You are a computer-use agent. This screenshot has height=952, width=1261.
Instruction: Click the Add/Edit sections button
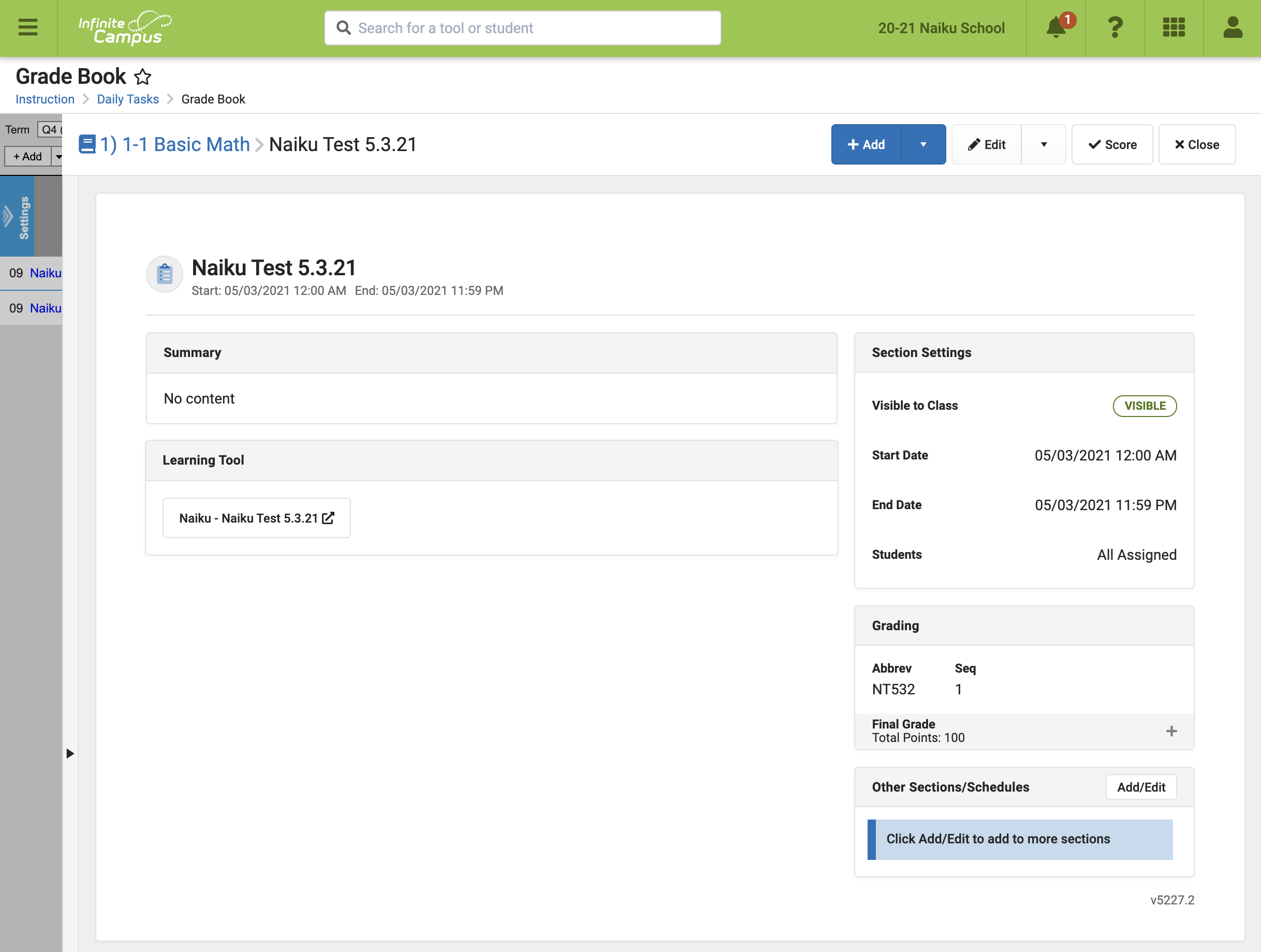pos(1141,787)
